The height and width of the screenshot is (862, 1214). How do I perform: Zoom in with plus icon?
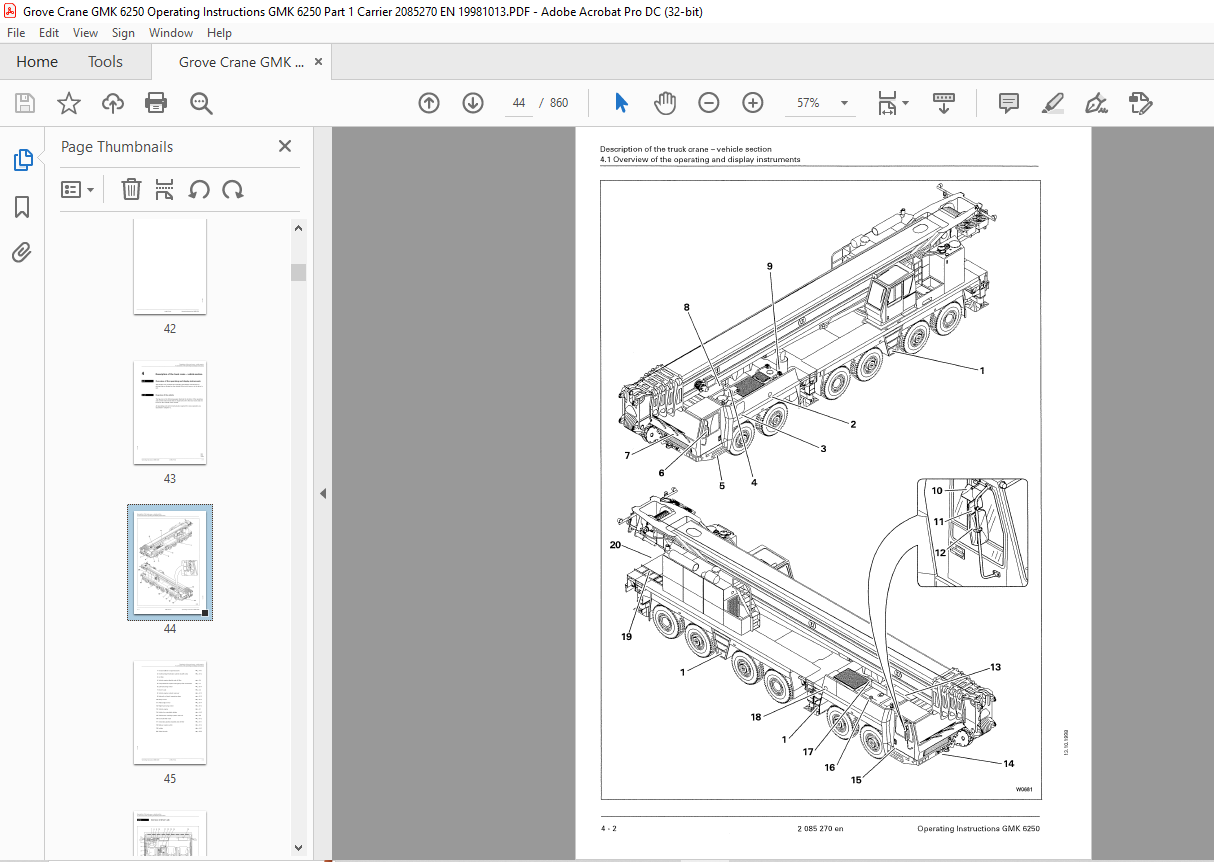click(753, 103)
